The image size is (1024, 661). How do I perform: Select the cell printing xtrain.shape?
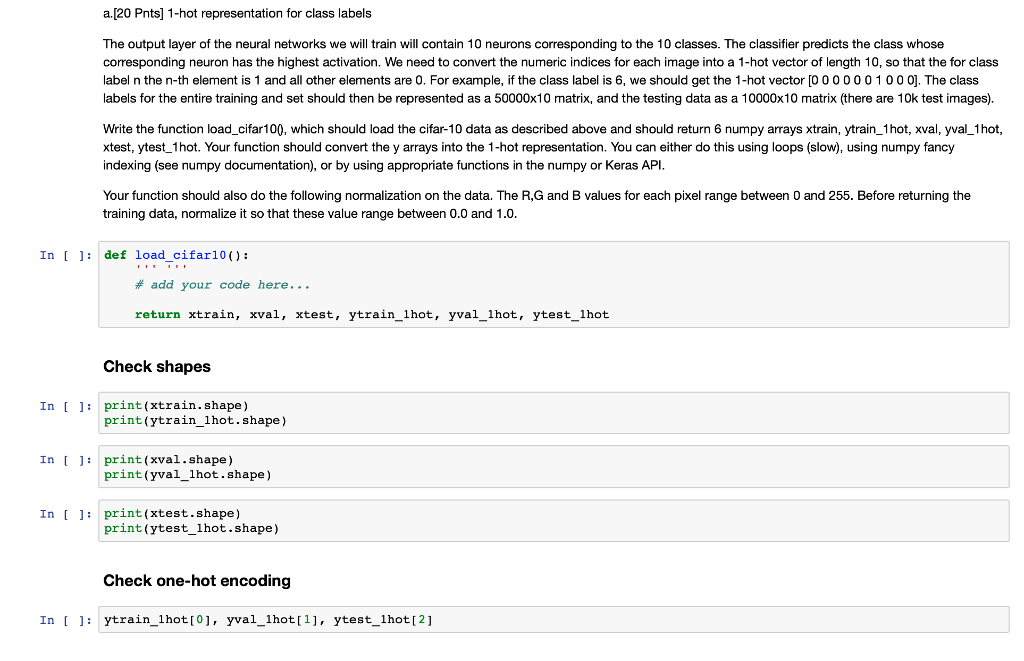pos(400,412)
